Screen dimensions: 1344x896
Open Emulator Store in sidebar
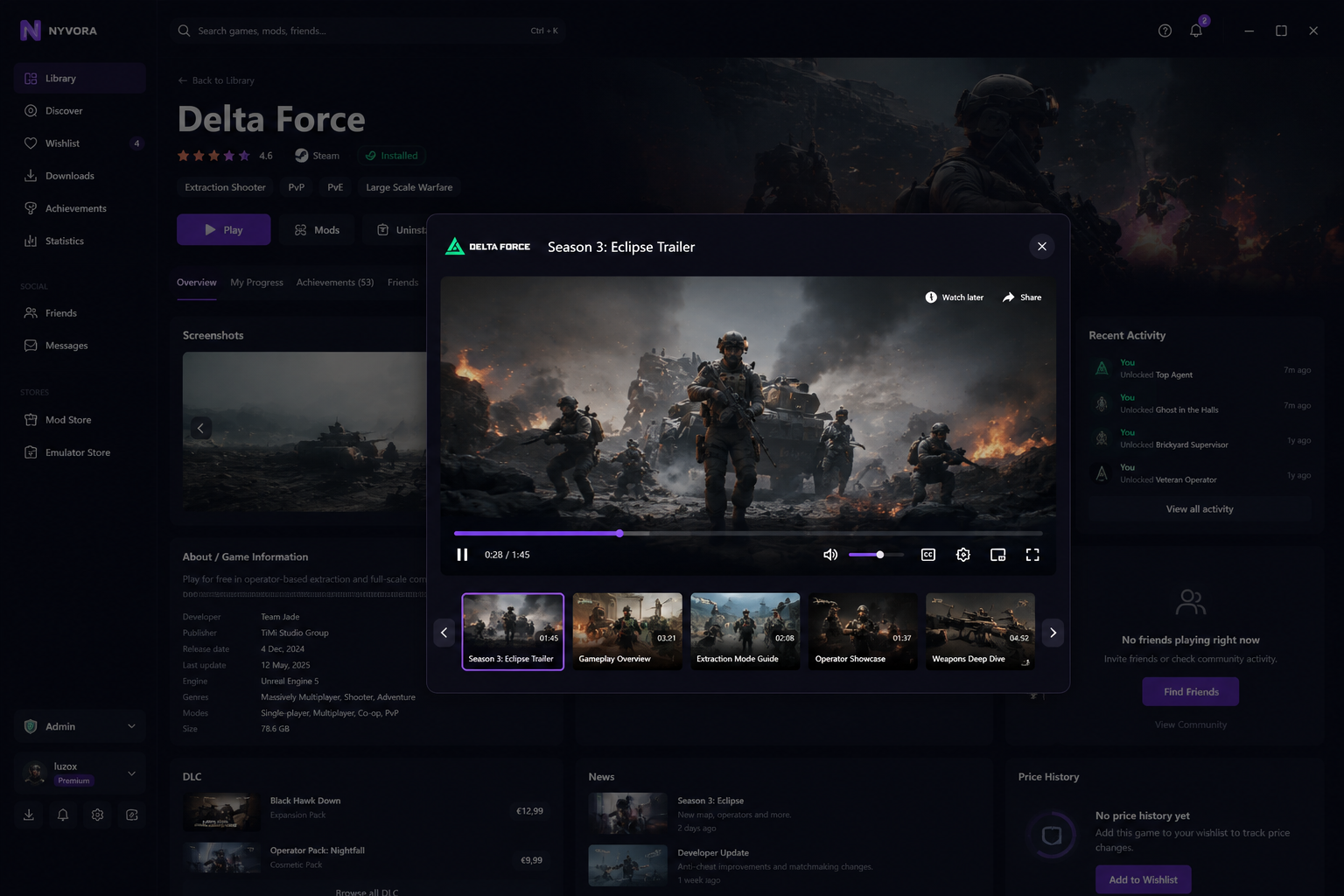(x=80, y=452)
